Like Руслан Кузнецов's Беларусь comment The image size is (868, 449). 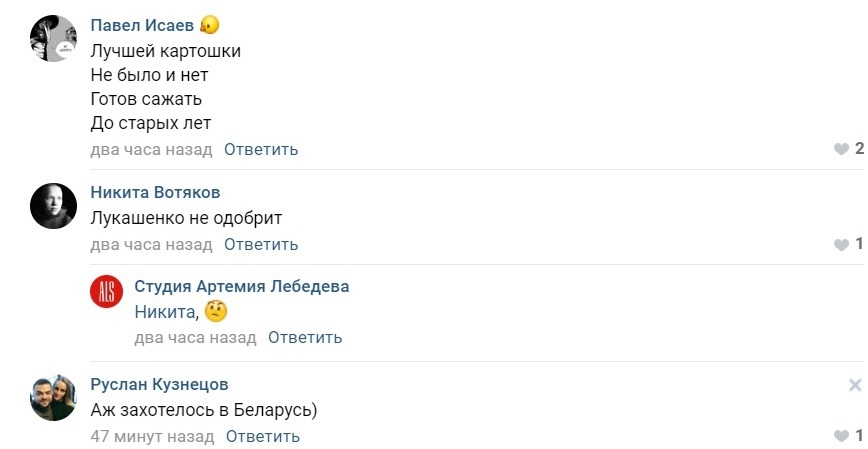[x=841, y=436]
